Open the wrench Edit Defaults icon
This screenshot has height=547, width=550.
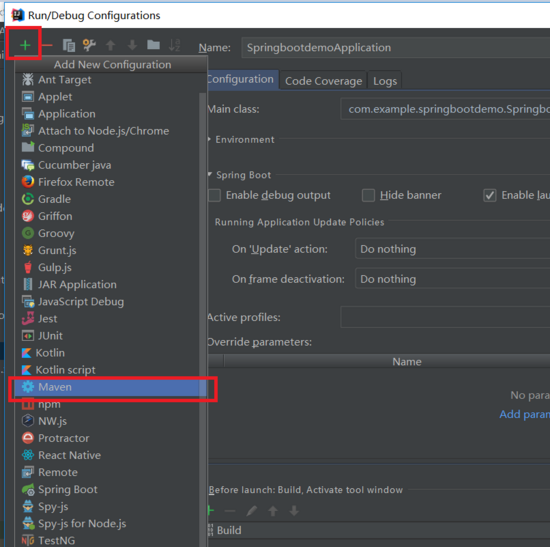[x=89, y=45]
